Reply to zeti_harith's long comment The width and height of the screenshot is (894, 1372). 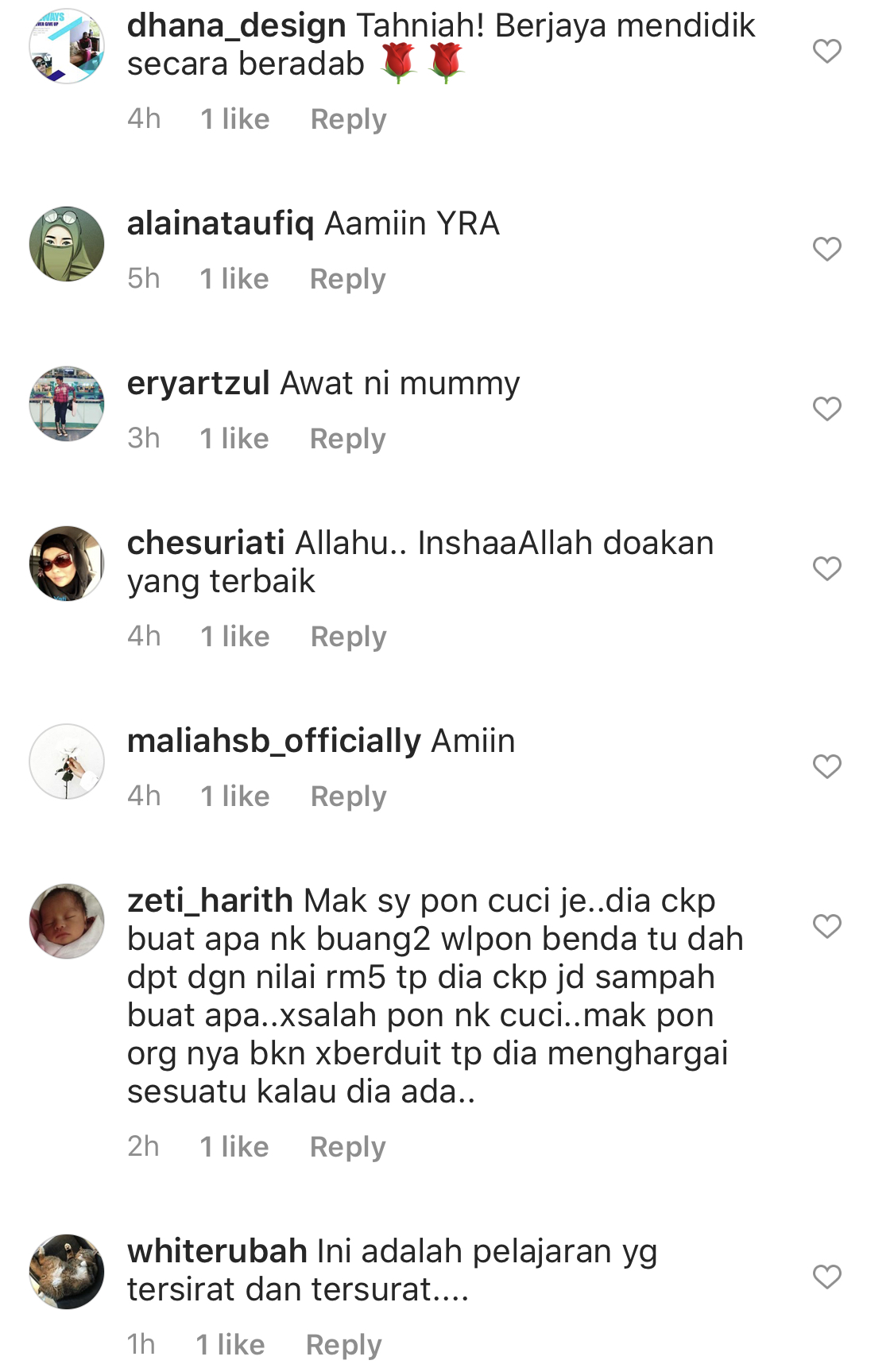tap(347, 1147)
